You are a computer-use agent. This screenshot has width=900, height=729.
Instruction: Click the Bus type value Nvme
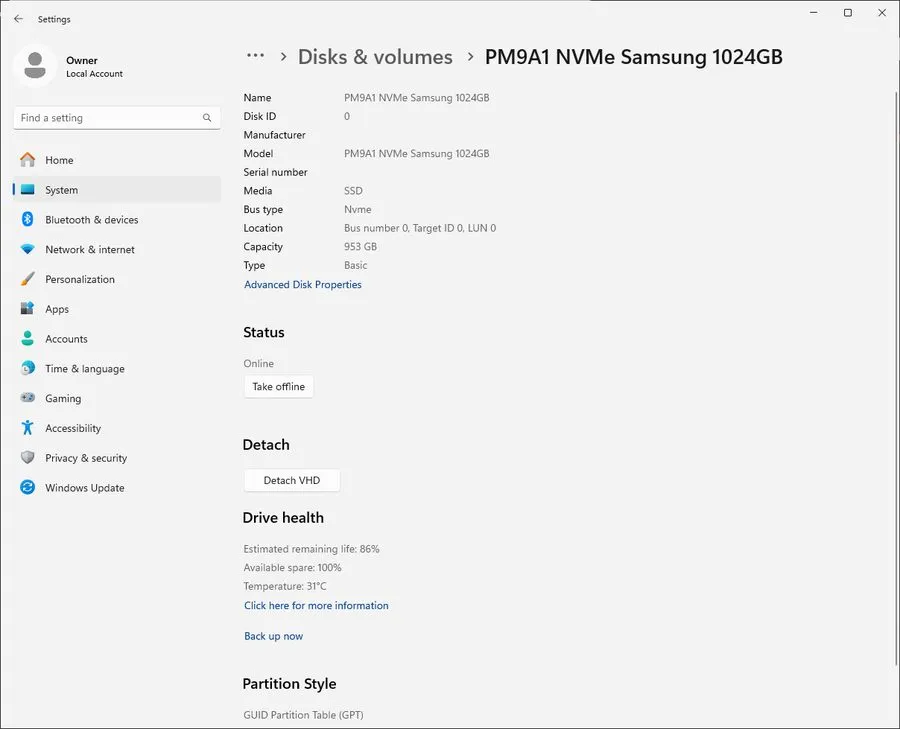[358, 210]
